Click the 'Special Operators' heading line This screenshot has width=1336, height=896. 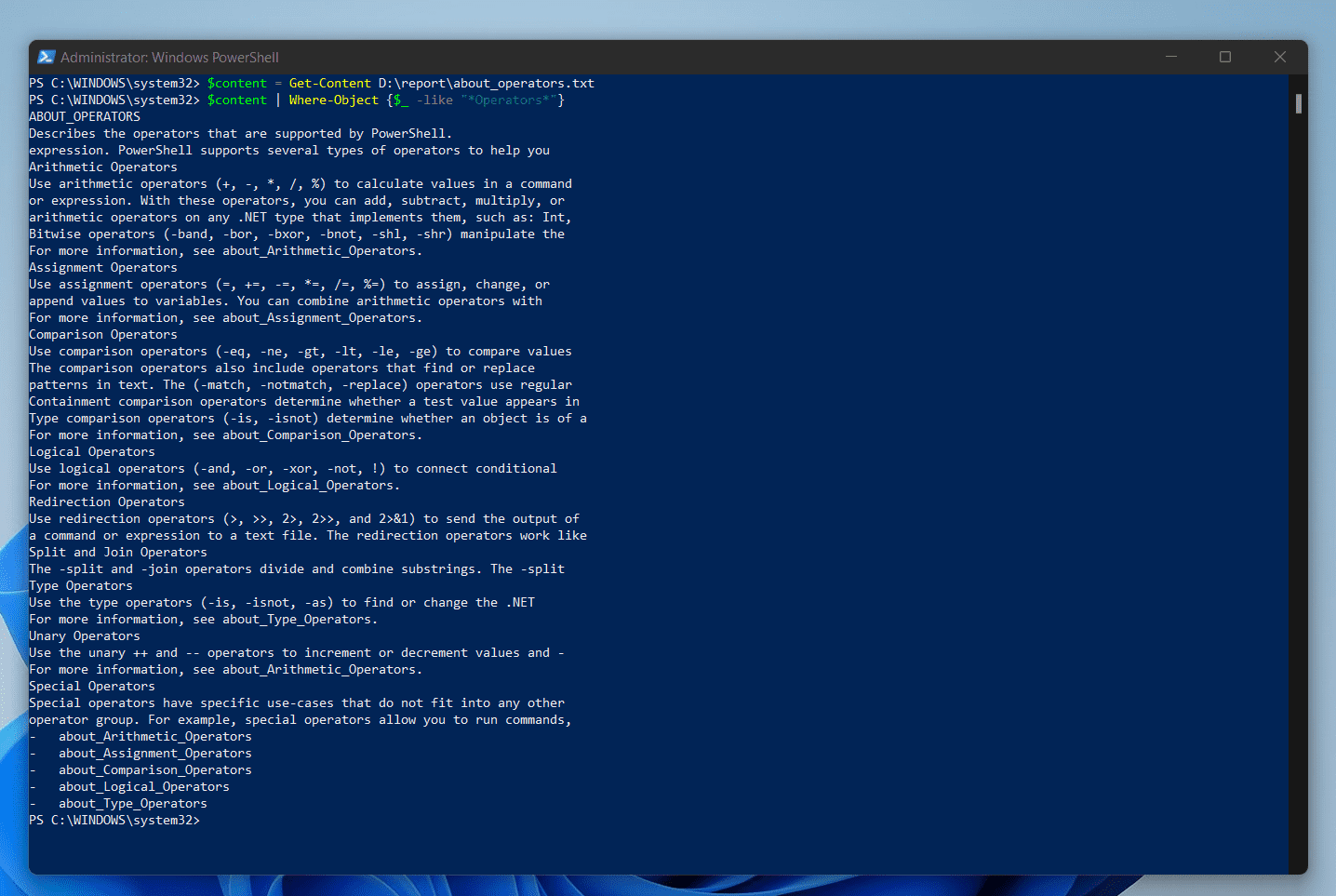pyautogui.click(x=92, y=687)
